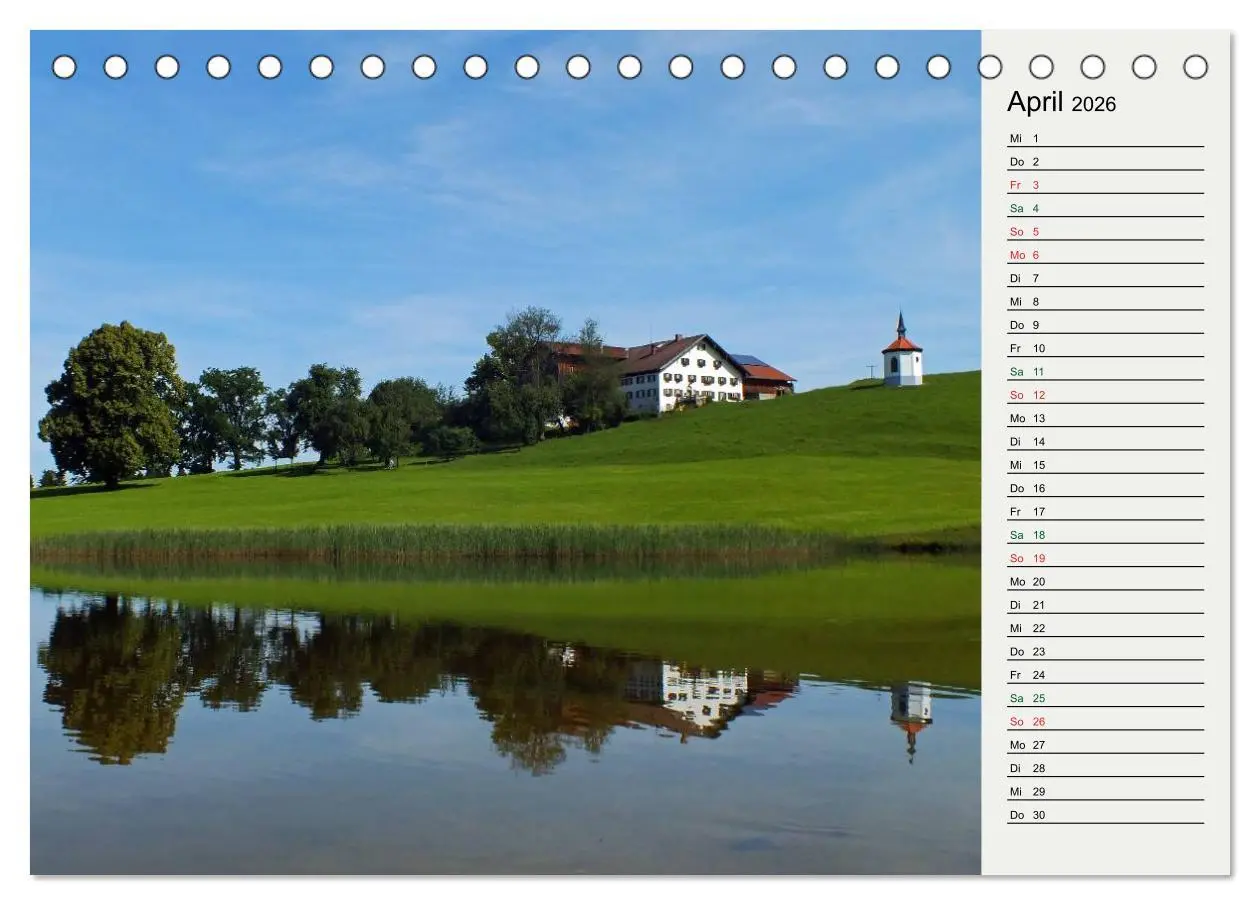Click the red 'Fr 3' holiday row
Screen dimensions: 1260x905
coord(1105,185)
